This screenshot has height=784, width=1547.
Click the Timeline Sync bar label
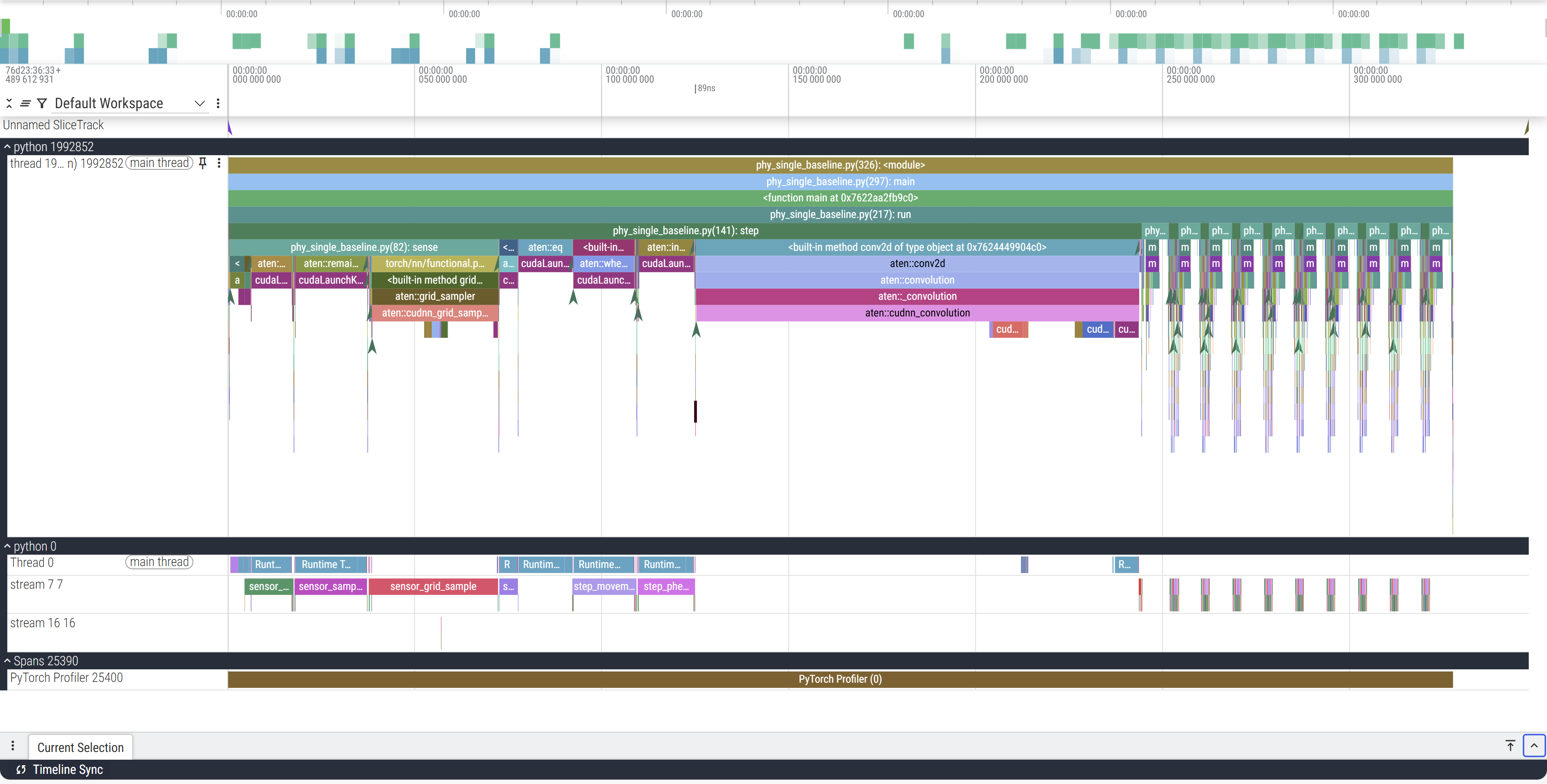67,769
